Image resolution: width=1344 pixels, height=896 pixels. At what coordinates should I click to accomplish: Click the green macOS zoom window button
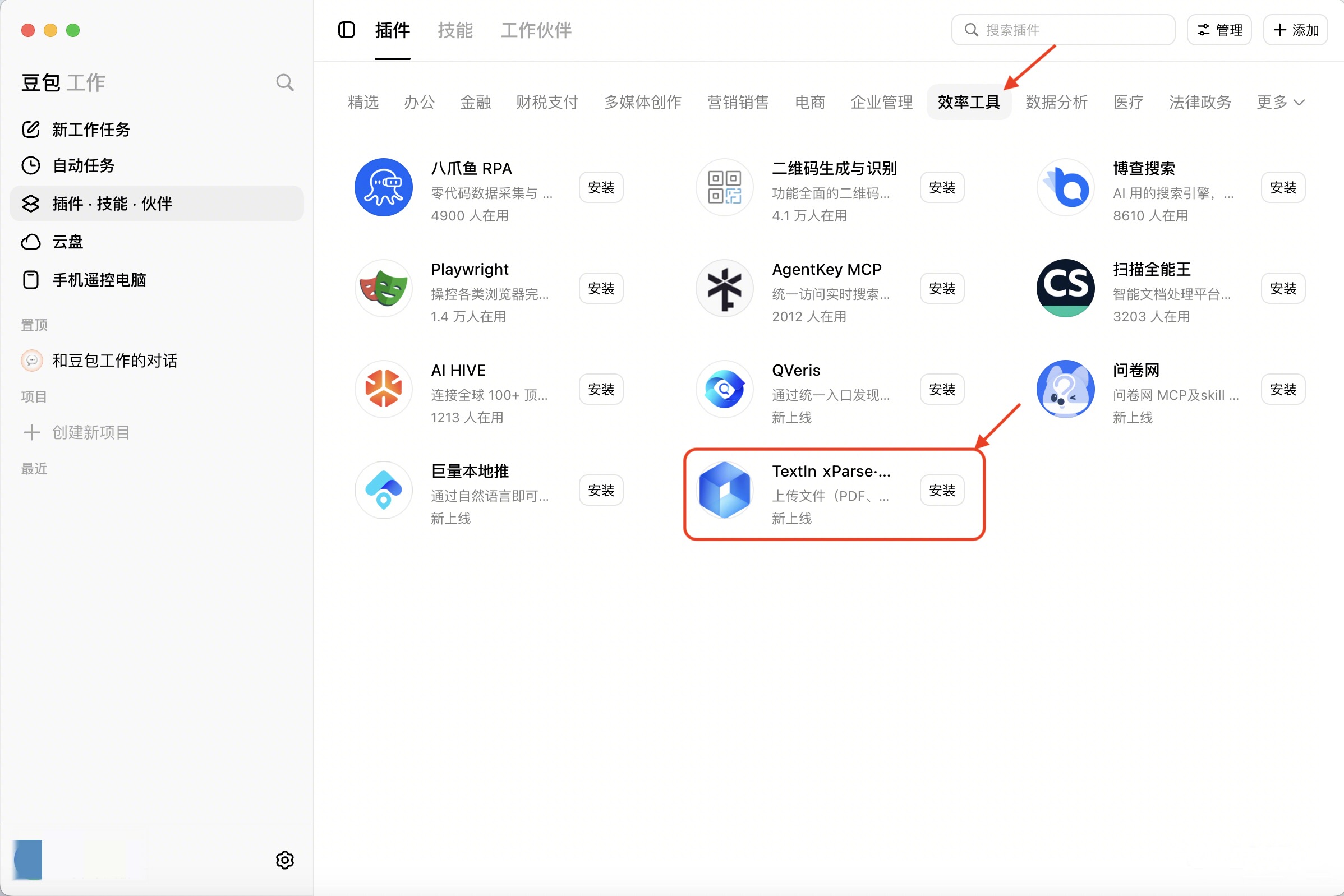pyautogui.click(x=72, y=30)
